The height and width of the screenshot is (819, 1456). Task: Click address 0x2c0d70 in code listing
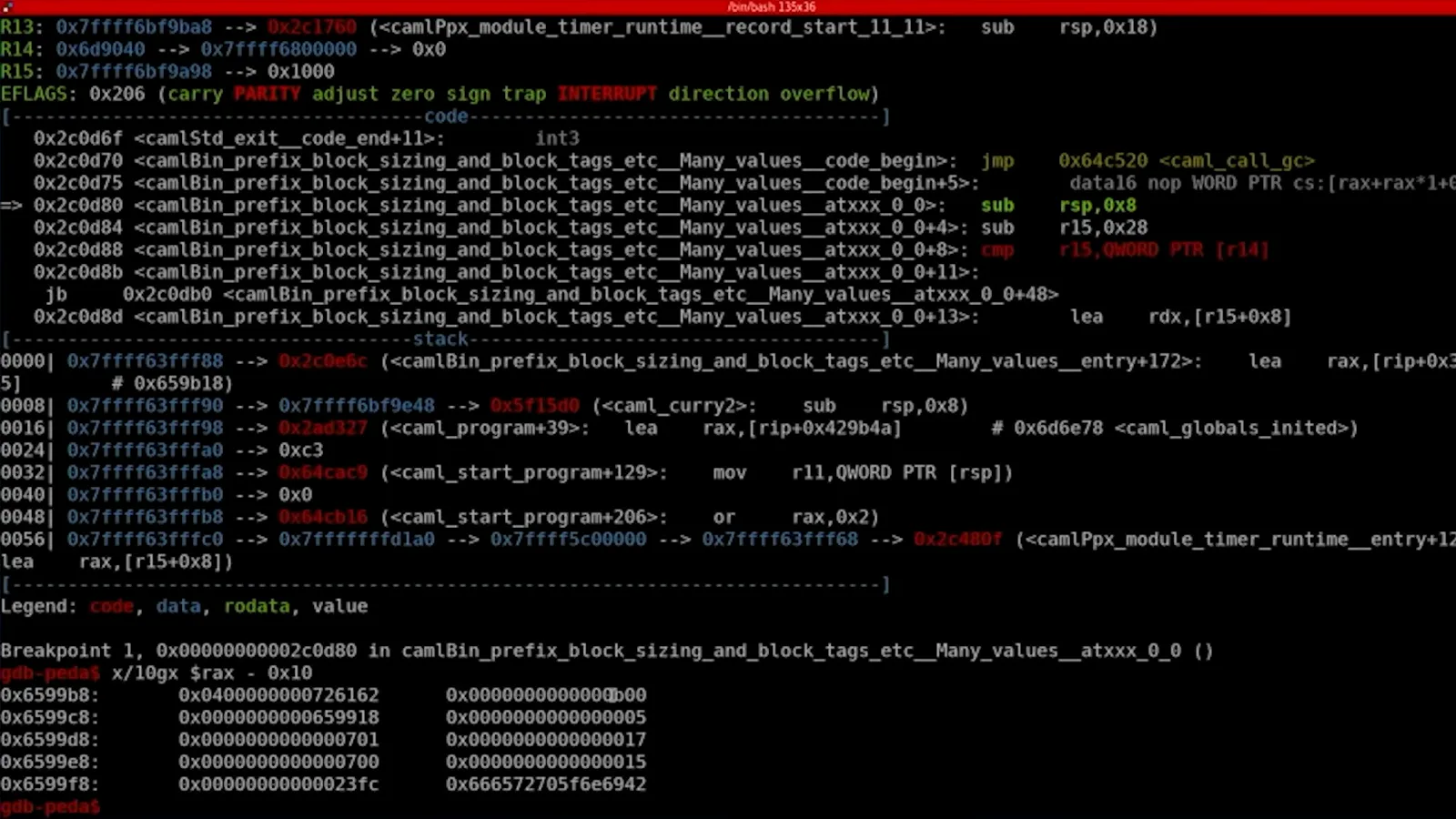click(x=78, y=161)
